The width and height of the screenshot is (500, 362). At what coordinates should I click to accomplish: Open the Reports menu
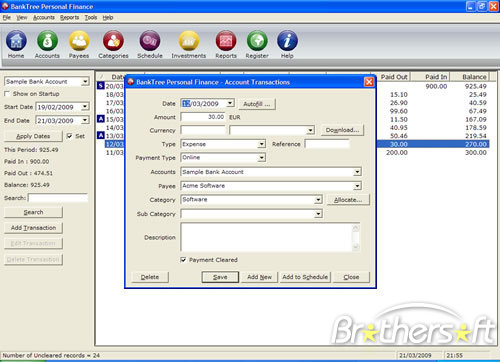(69, 18)
